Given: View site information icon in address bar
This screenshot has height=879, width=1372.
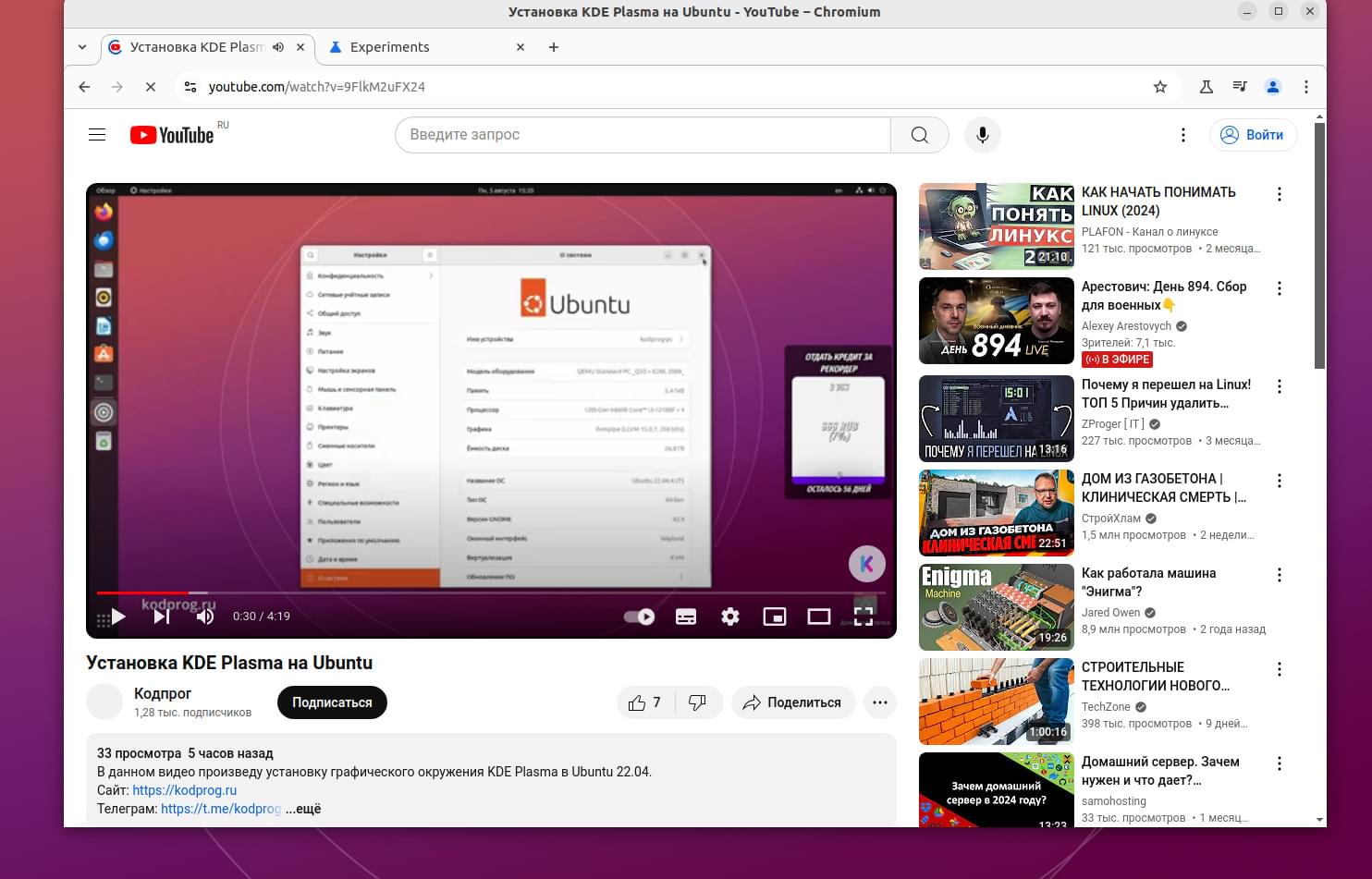Looking at the screenshot, I should click(190, 87).
